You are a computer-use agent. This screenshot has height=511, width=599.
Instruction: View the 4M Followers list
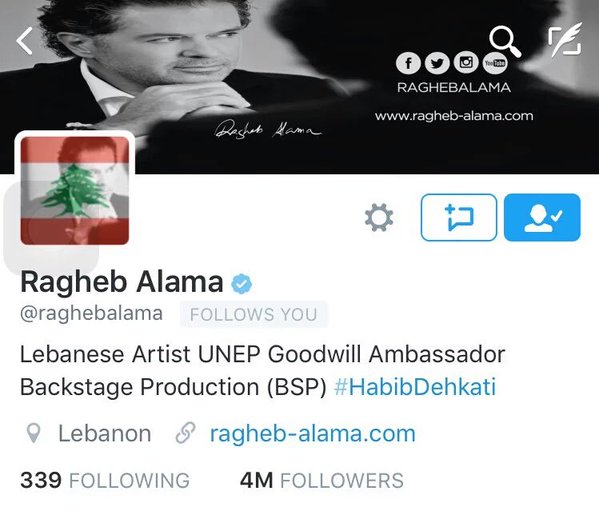pos(322,480)
